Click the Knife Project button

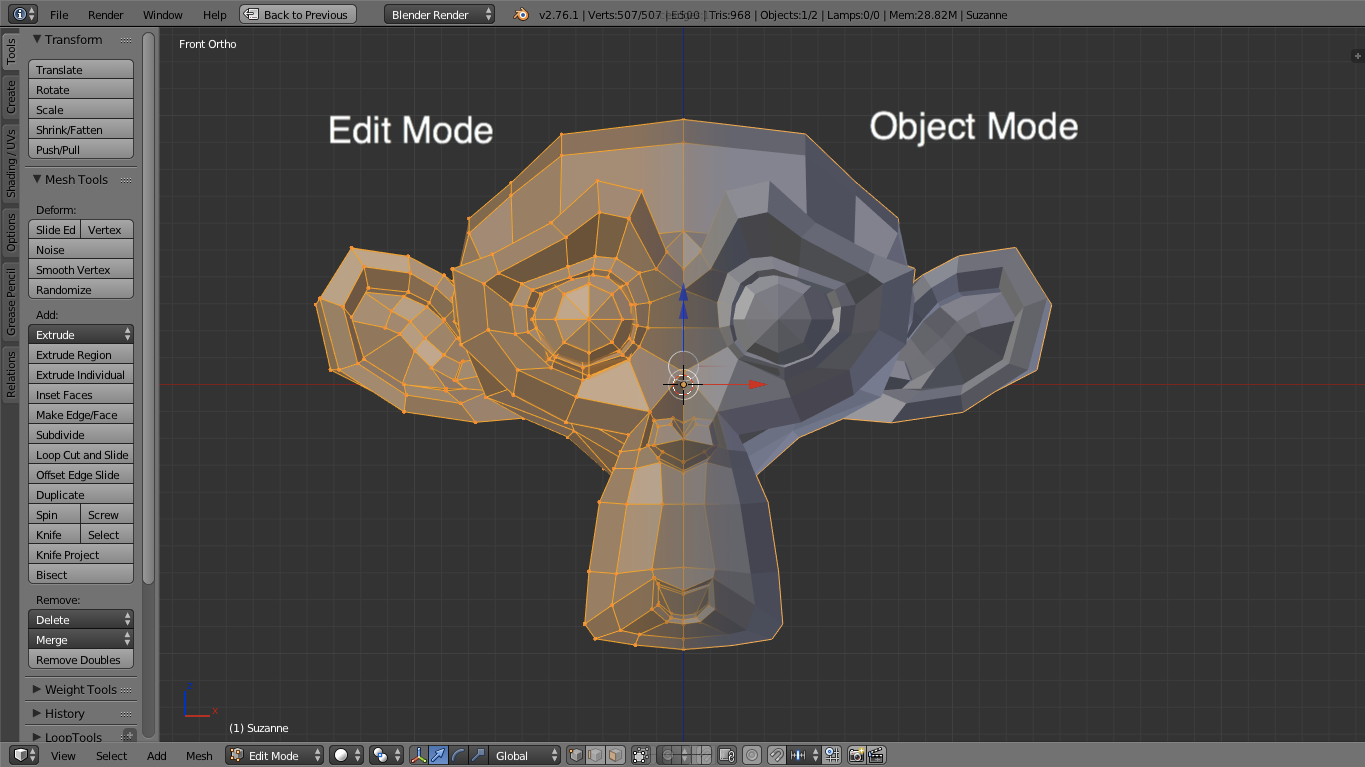pos(81,555)
